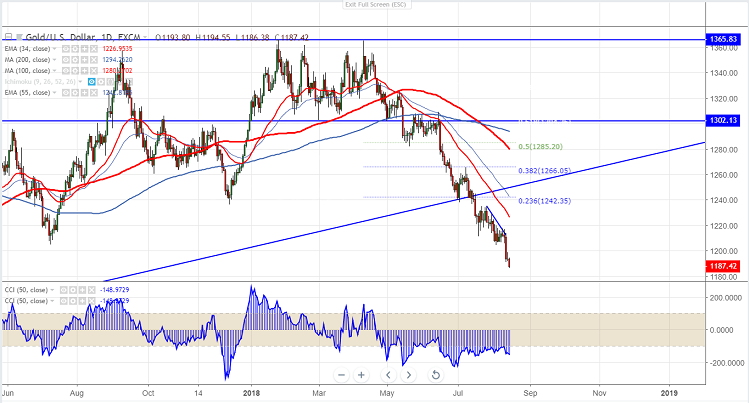Open settings gear of upper CCI (50, close)
Image resolution: width=749 pixels, height=403 pixels.
[73, 290]
